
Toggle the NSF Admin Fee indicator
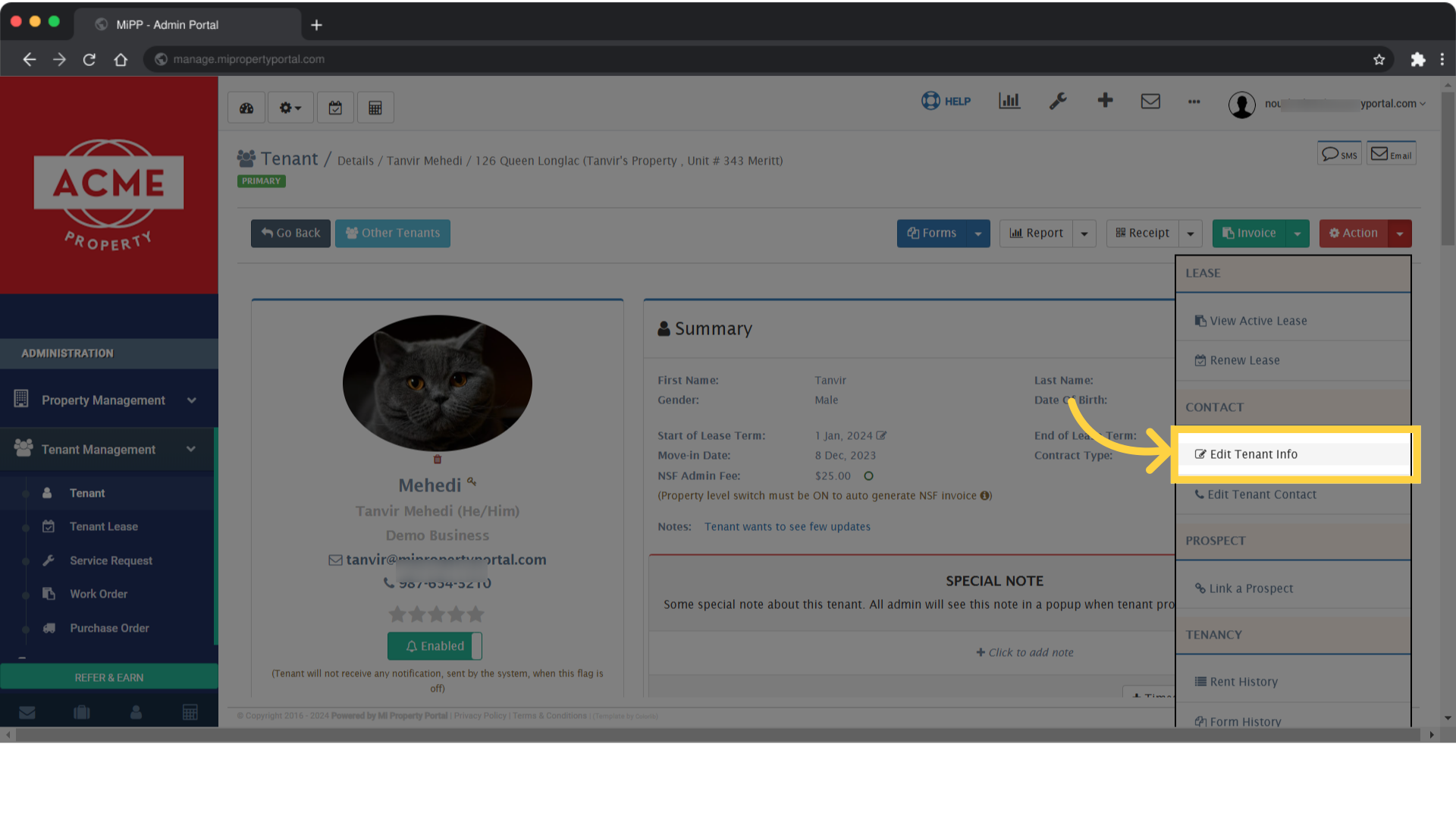[868, 475]
